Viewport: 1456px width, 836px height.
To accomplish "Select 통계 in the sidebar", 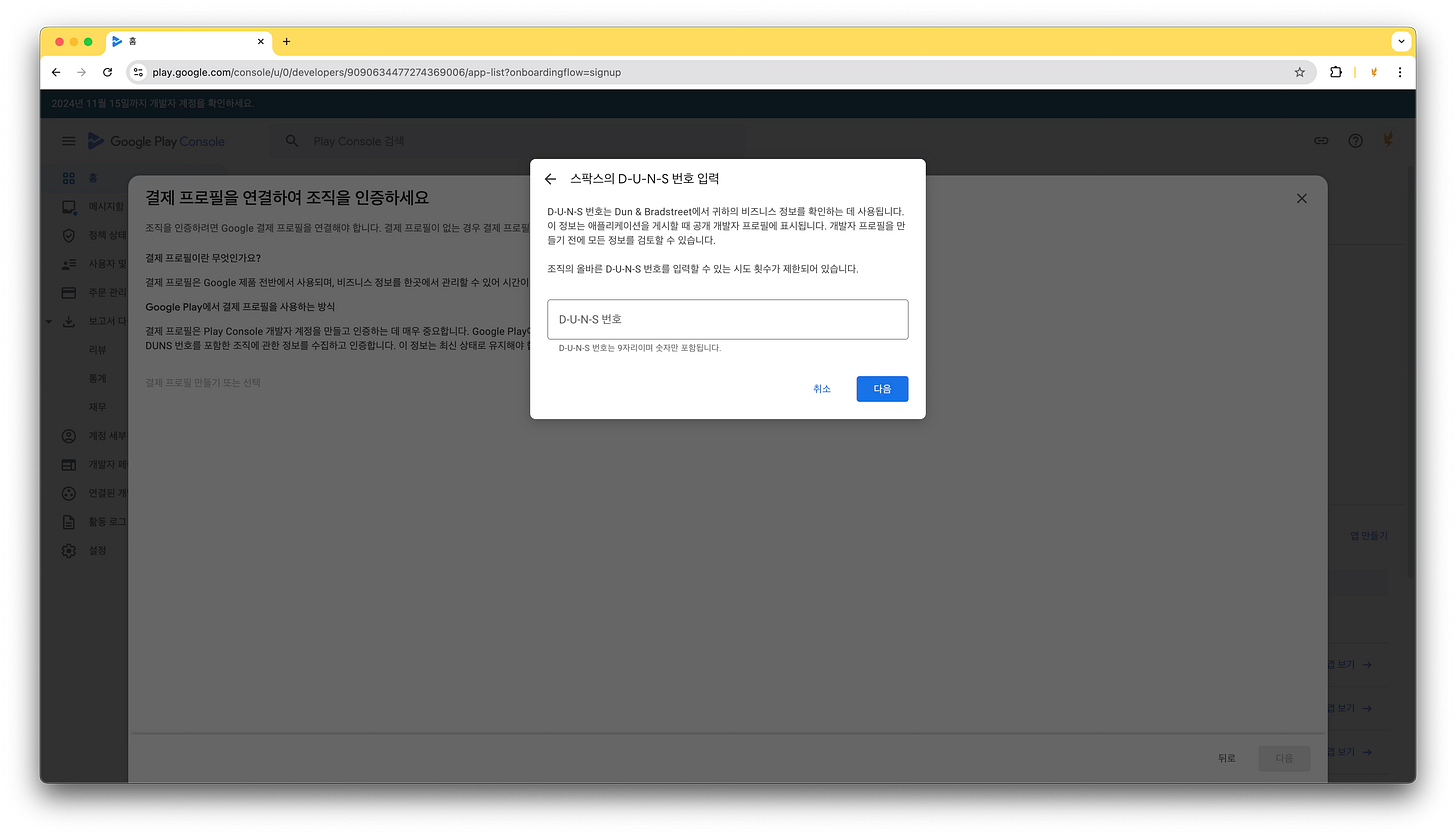I will point(97,379).
